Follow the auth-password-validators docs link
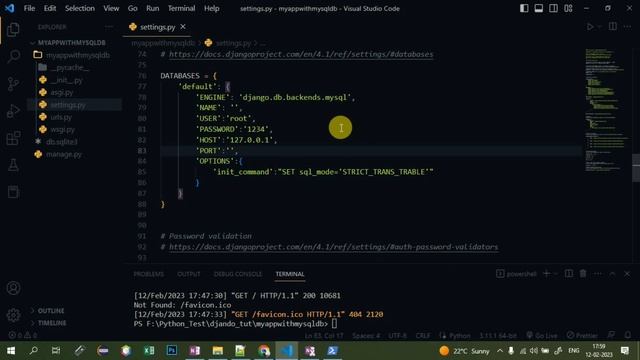 [333, 247]
